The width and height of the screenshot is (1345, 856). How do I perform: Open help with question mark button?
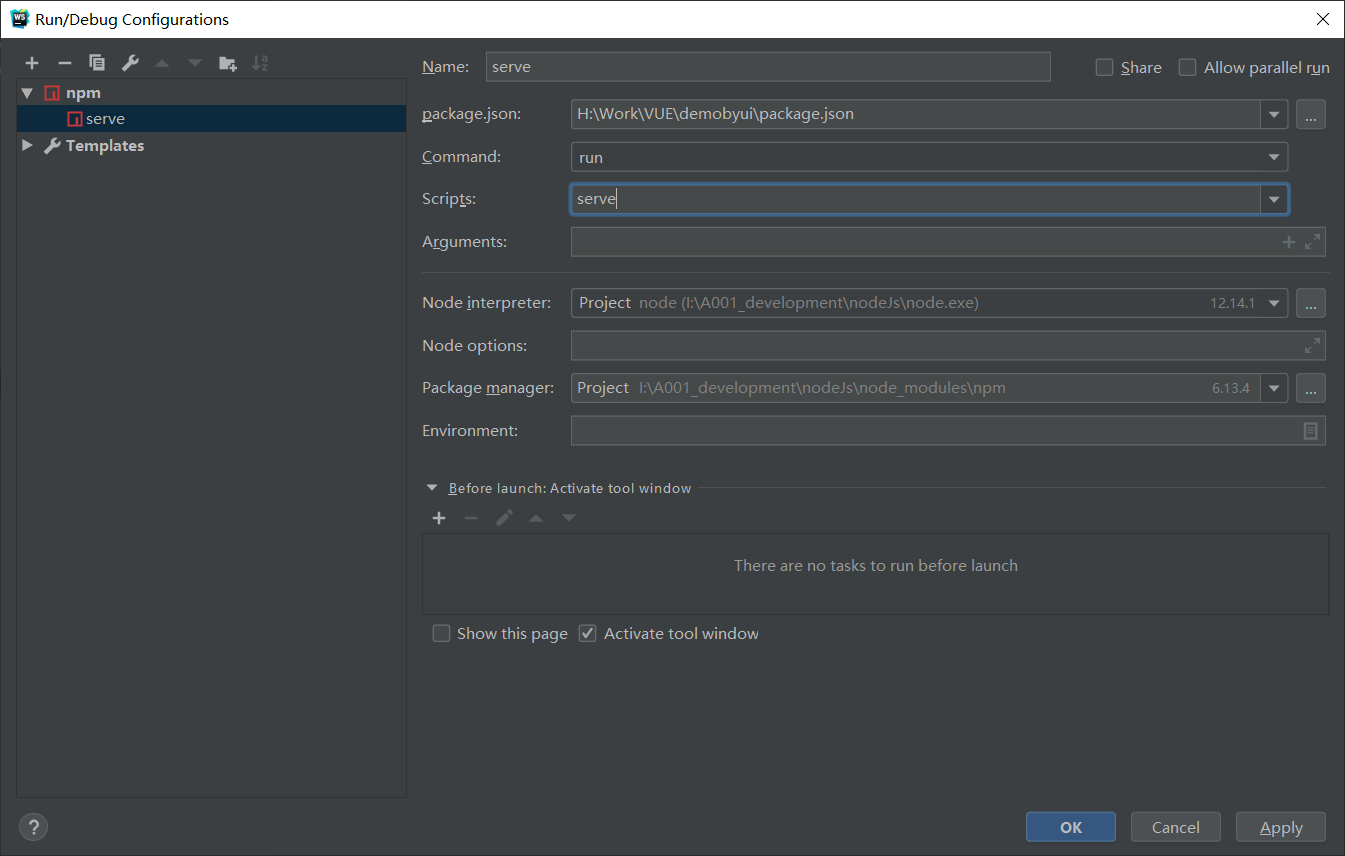33,827
